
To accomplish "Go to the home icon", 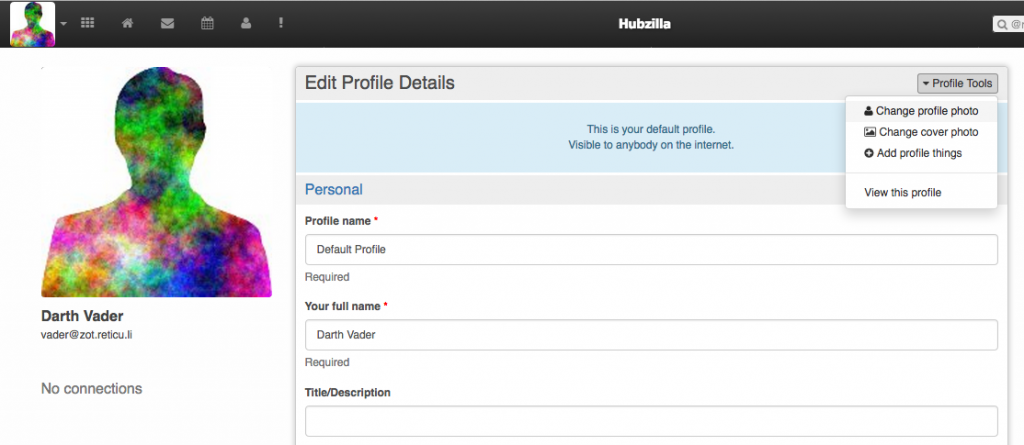I will [x=127, y=23].
